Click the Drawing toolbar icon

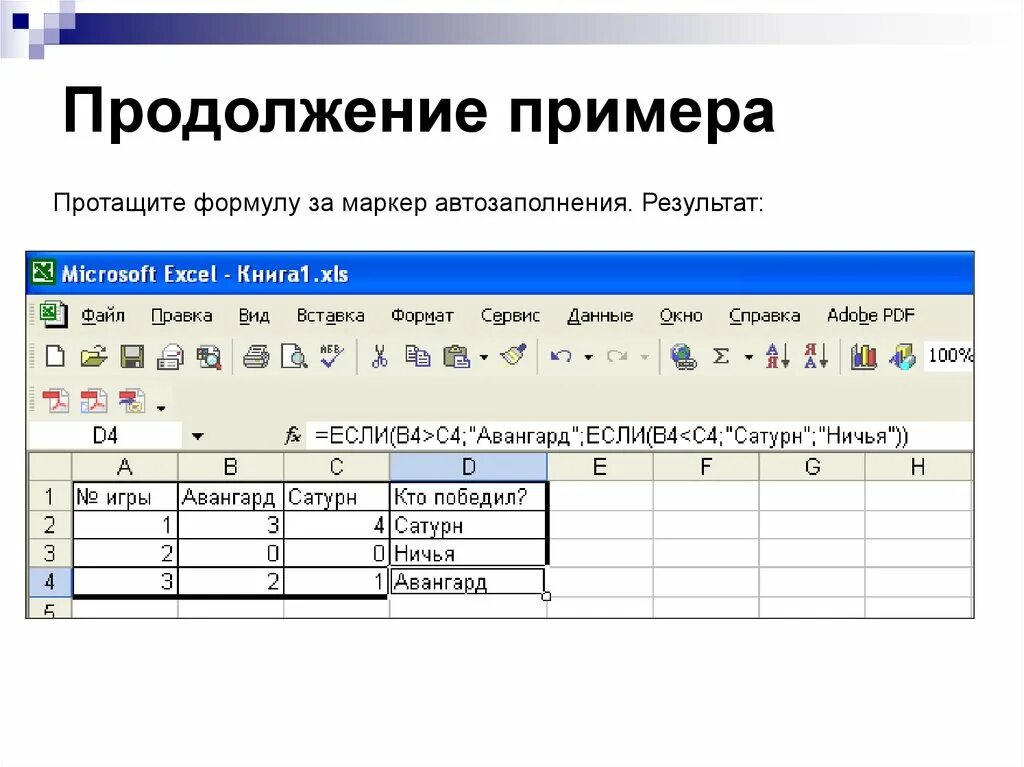click(x=903, y=357)
